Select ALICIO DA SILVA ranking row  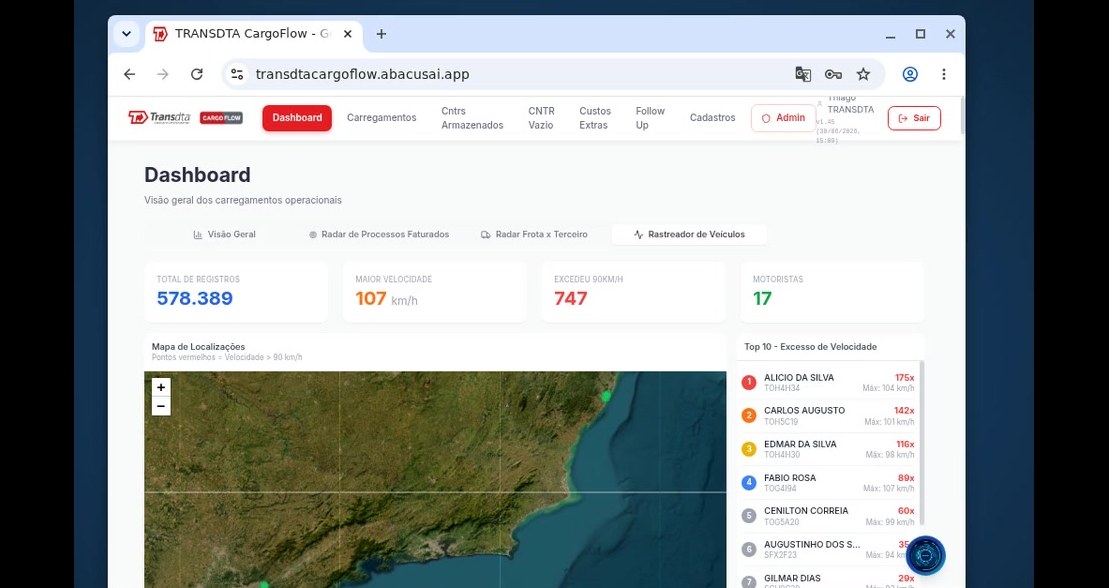828,383
